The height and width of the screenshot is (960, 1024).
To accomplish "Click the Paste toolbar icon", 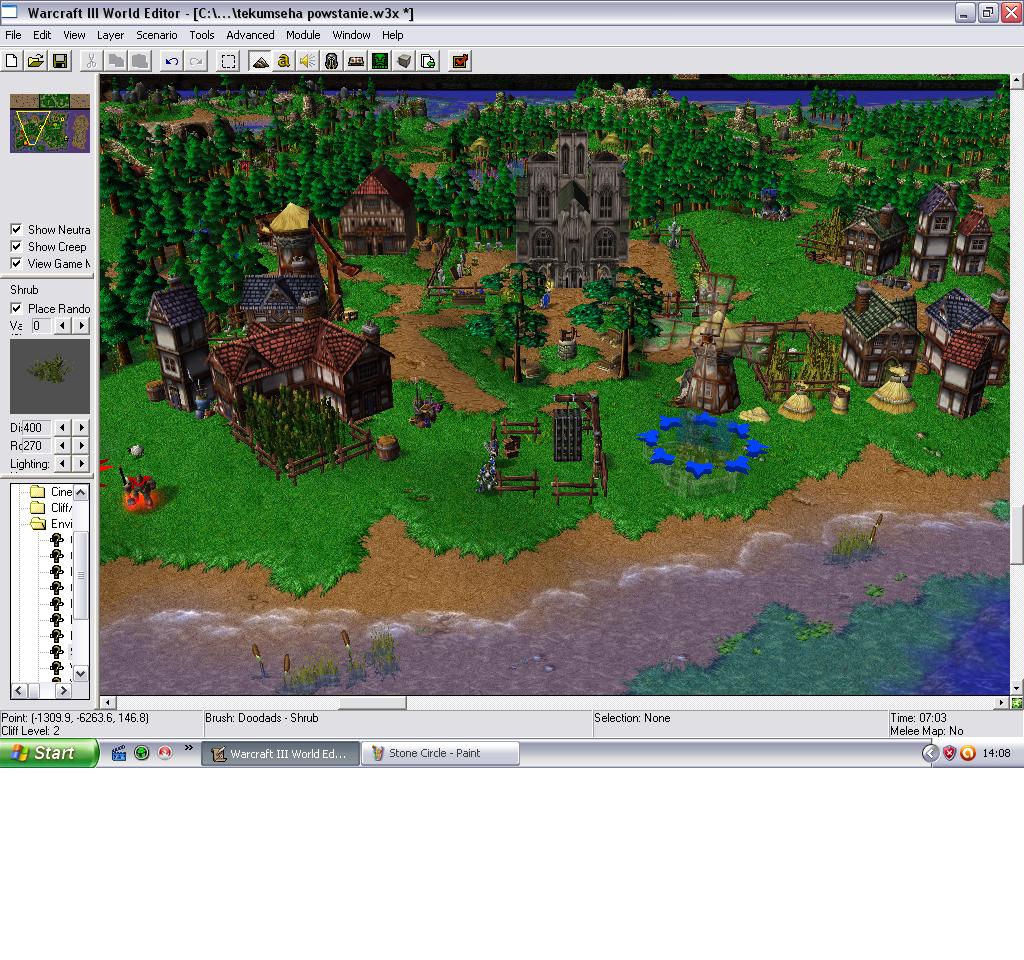I will click(140, 61).
